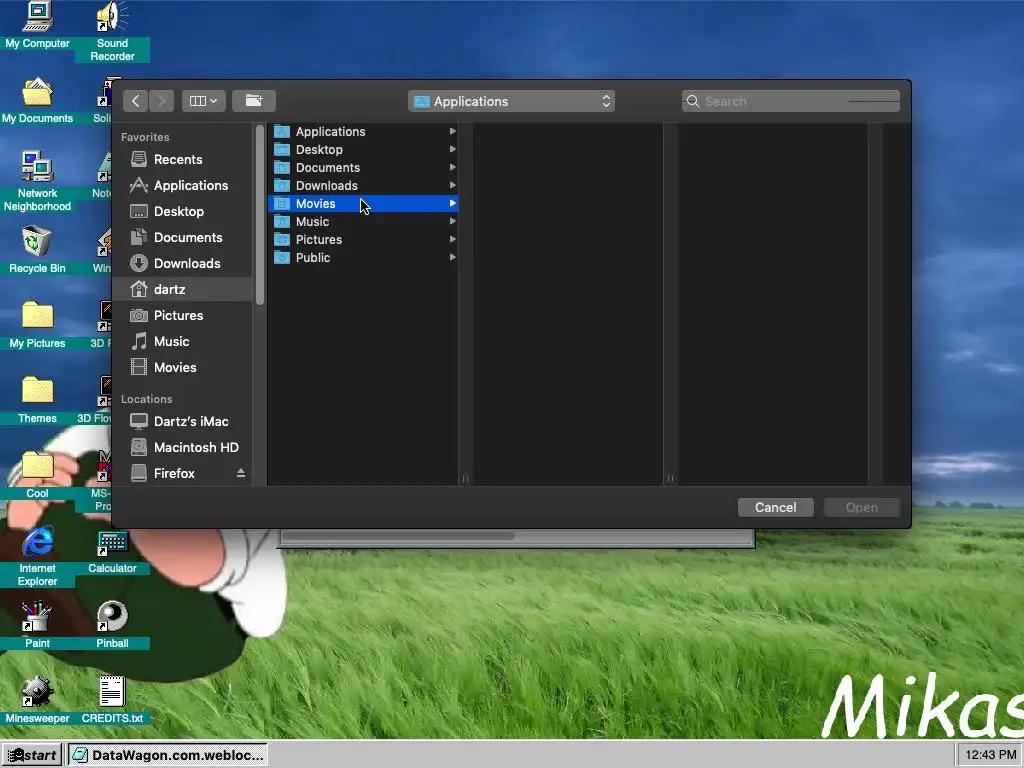Image resolution: width=1024 pixels, height=768 pixels.
Task: Select Documents in the Favorites sidebar
Action: click(x=182, y=238)
